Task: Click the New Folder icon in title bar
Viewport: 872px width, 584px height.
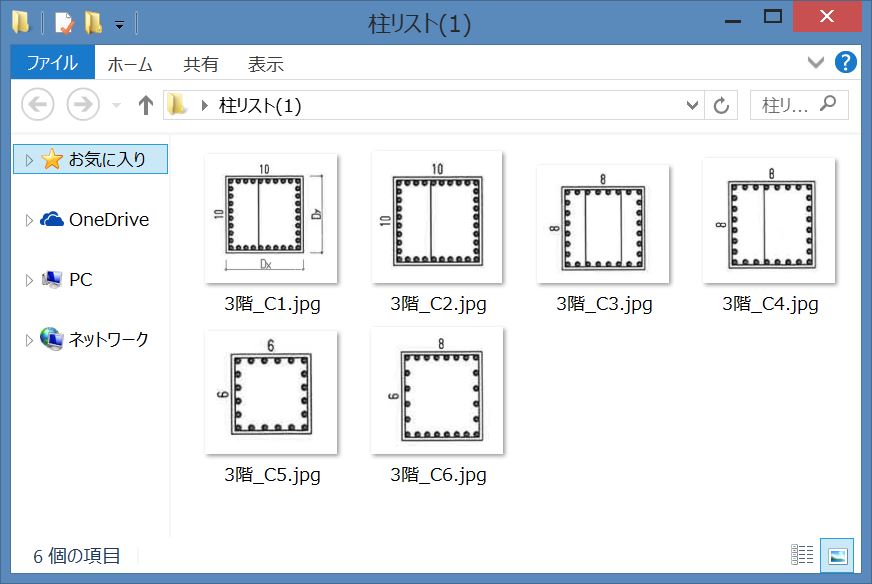Action: click(93, 22)
